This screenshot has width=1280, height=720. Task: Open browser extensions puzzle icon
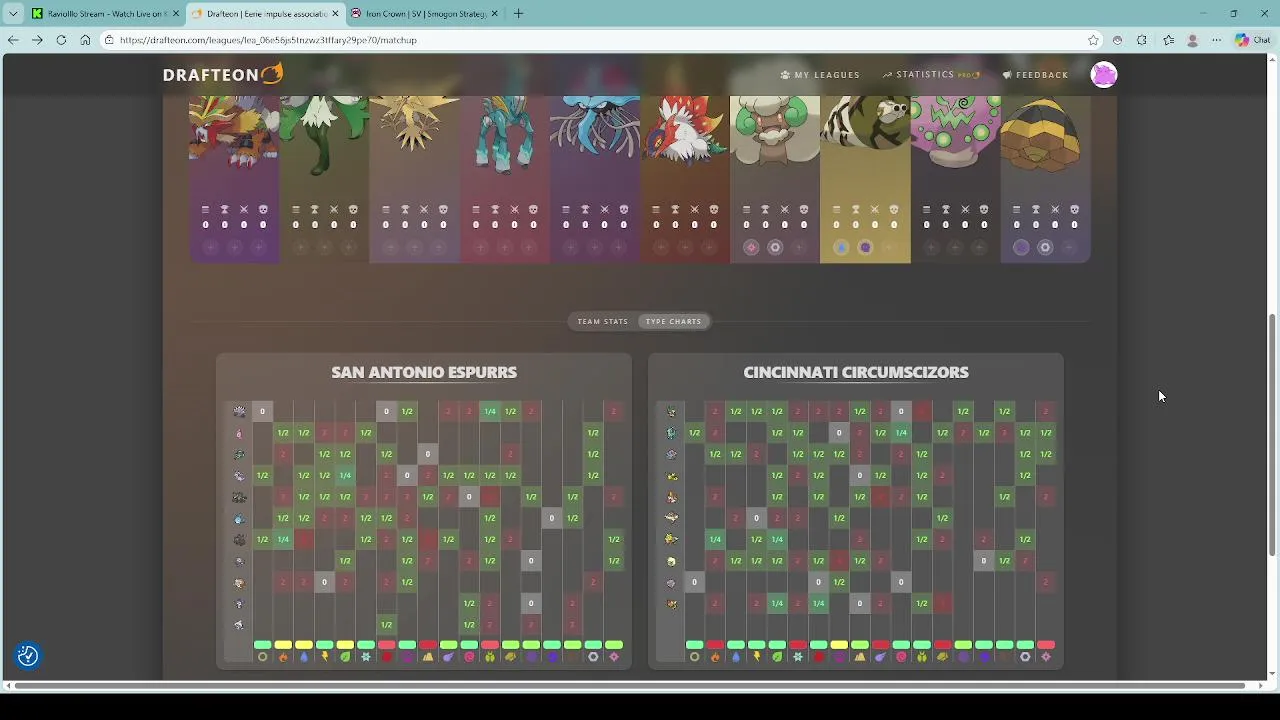click(1142, 40)
